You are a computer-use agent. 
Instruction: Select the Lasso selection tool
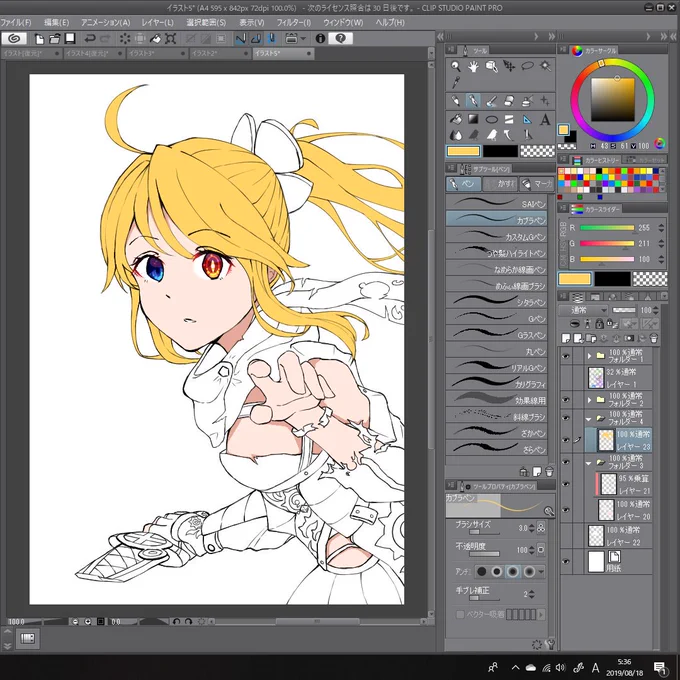[527, 66]
